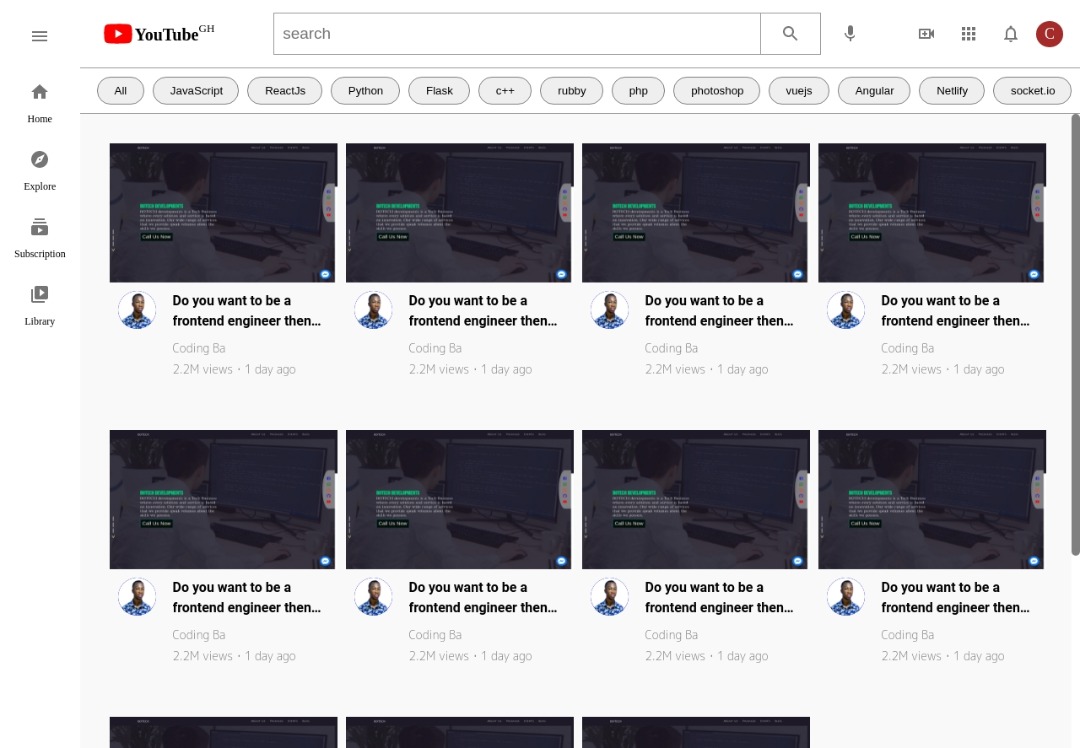
Task: Open Library in the sidebar
Action: tap(39, 306)
